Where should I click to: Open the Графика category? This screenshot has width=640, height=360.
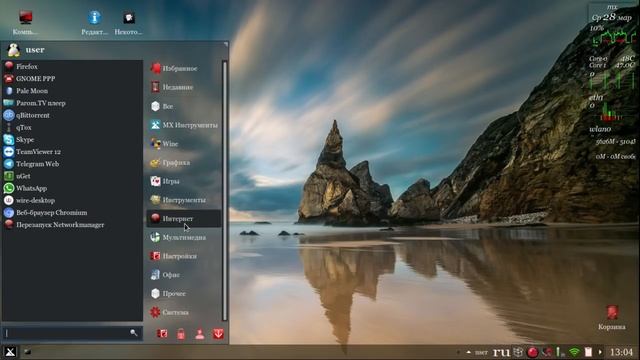[x=184, y=162]
